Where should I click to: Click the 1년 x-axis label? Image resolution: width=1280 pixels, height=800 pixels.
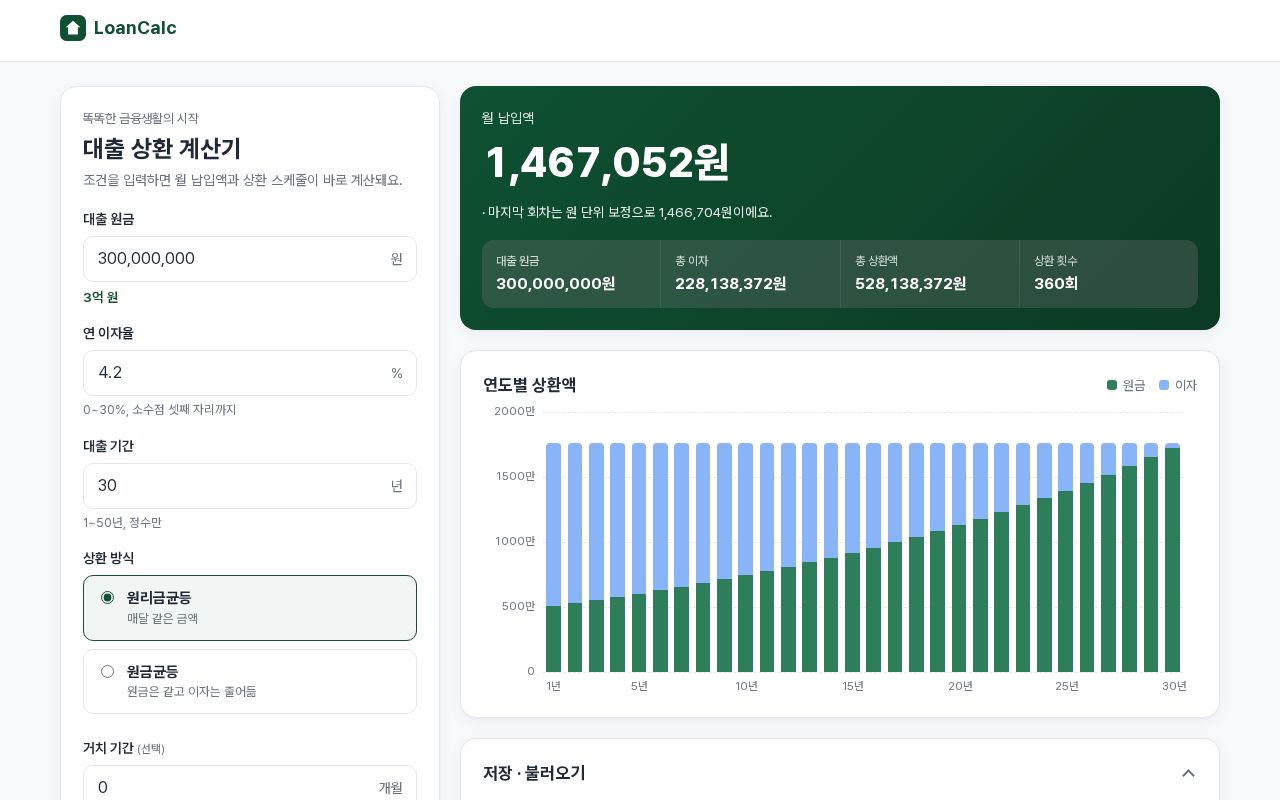(x=554, y=686)
